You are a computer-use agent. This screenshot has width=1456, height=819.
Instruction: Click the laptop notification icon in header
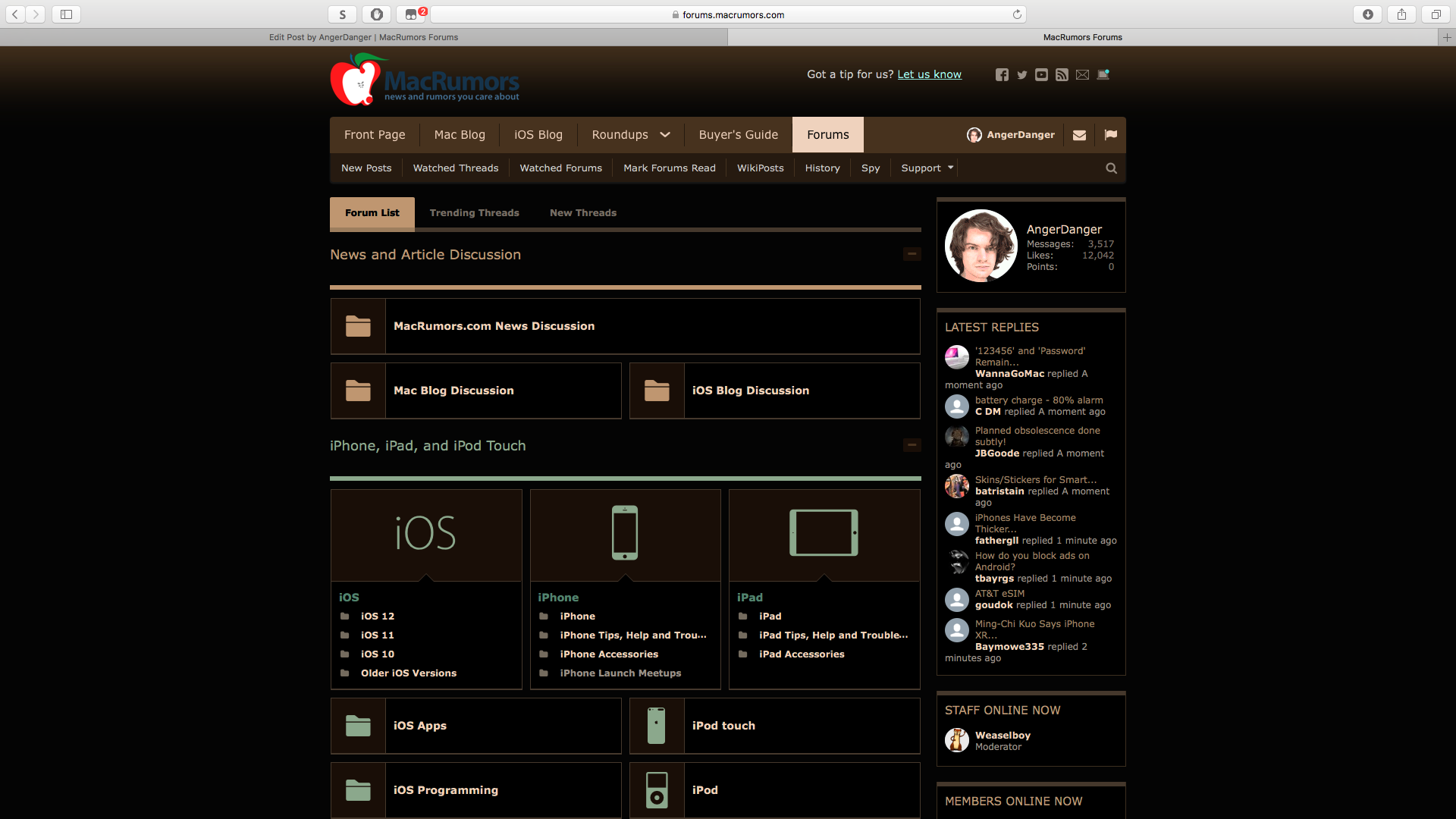click(x=1103, y=74)
